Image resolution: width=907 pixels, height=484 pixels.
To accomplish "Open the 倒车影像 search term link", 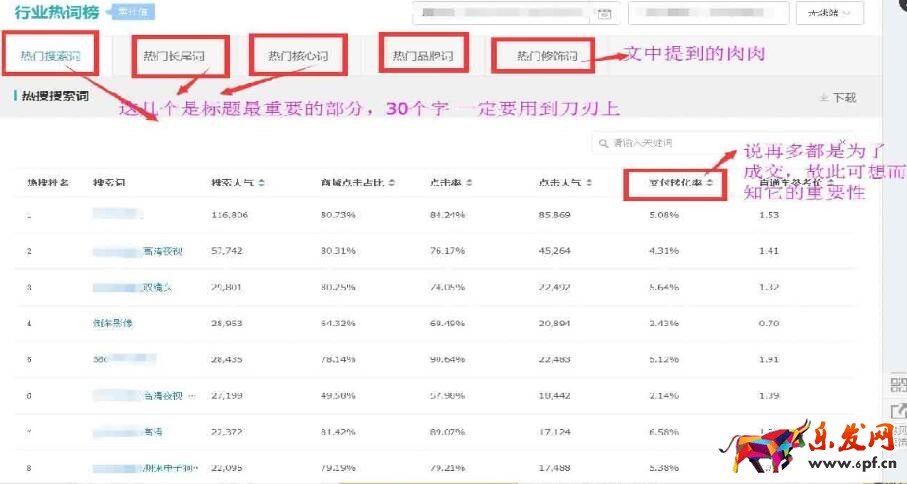I will pos(110,324).
